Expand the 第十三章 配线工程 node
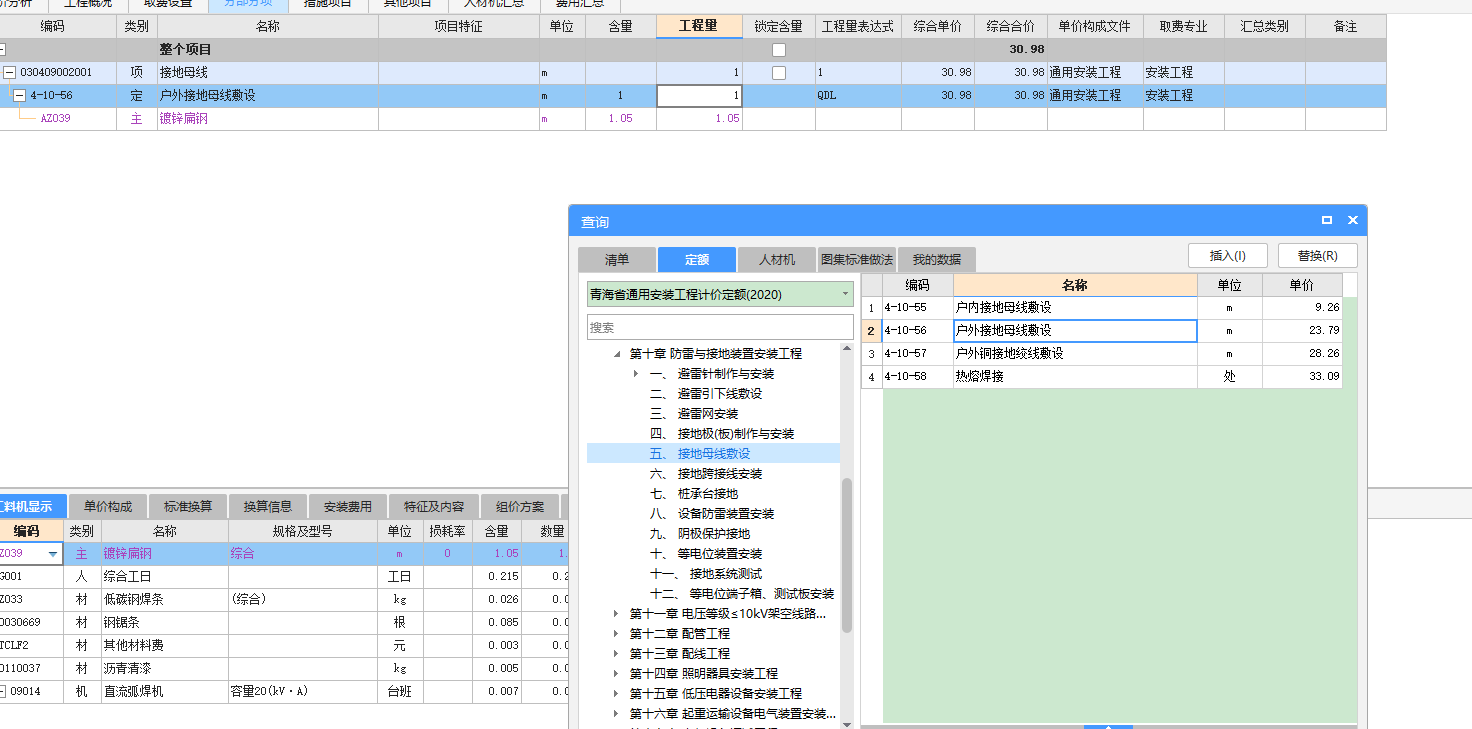The height and width of the screenshot is (729, 1472). (616, 654)
